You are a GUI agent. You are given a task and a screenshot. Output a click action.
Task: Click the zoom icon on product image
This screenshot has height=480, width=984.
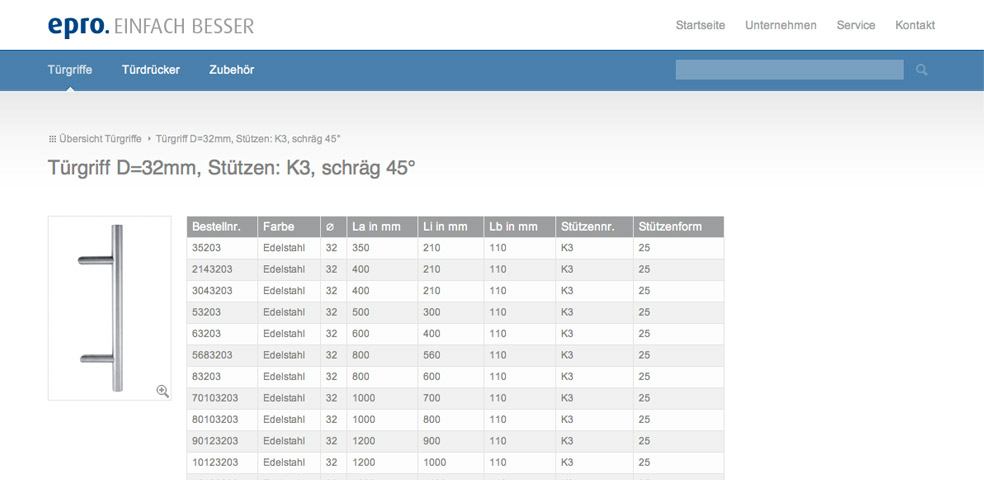click(163, 391)
